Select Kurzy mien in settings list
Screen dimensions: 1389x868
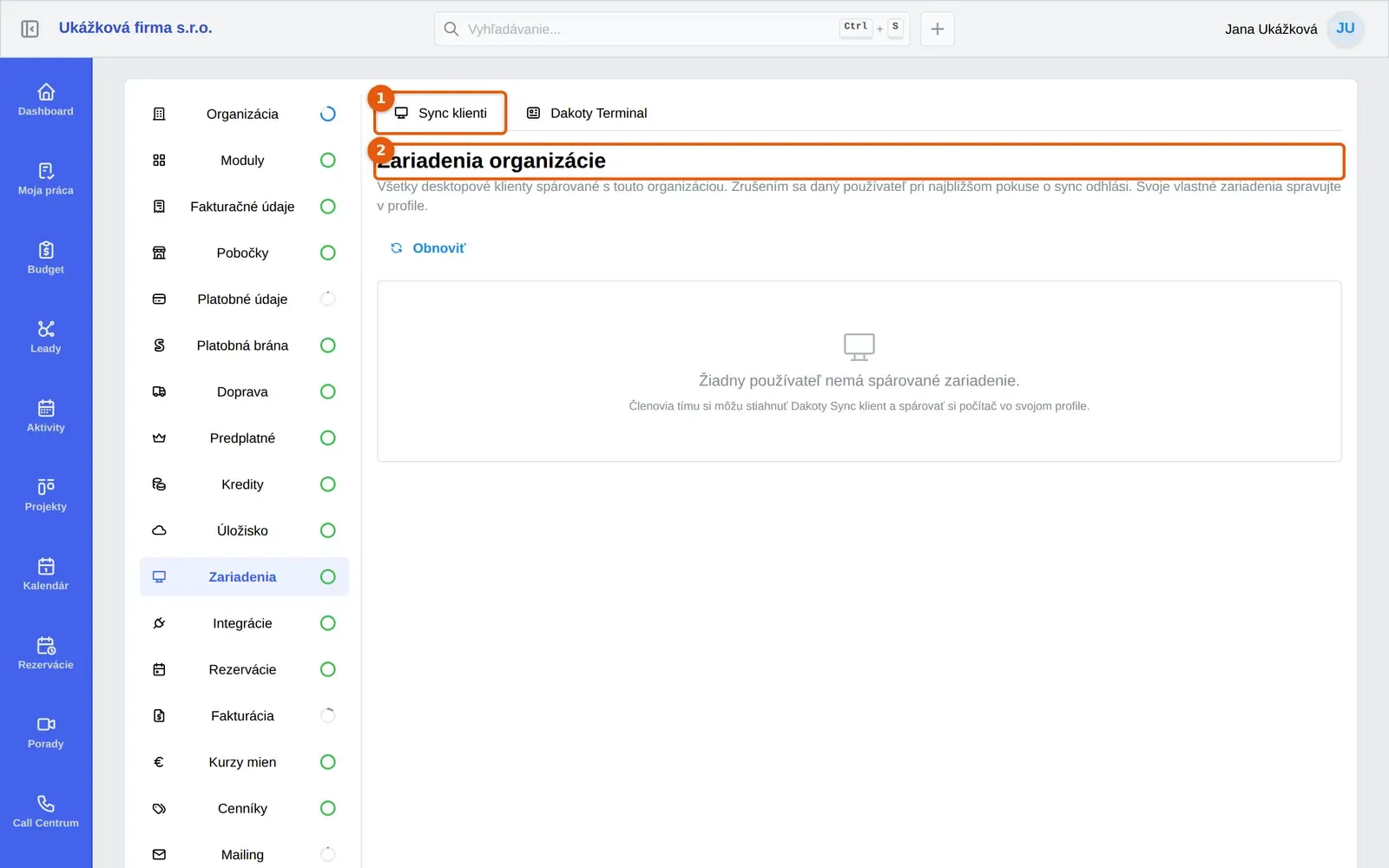244,762
